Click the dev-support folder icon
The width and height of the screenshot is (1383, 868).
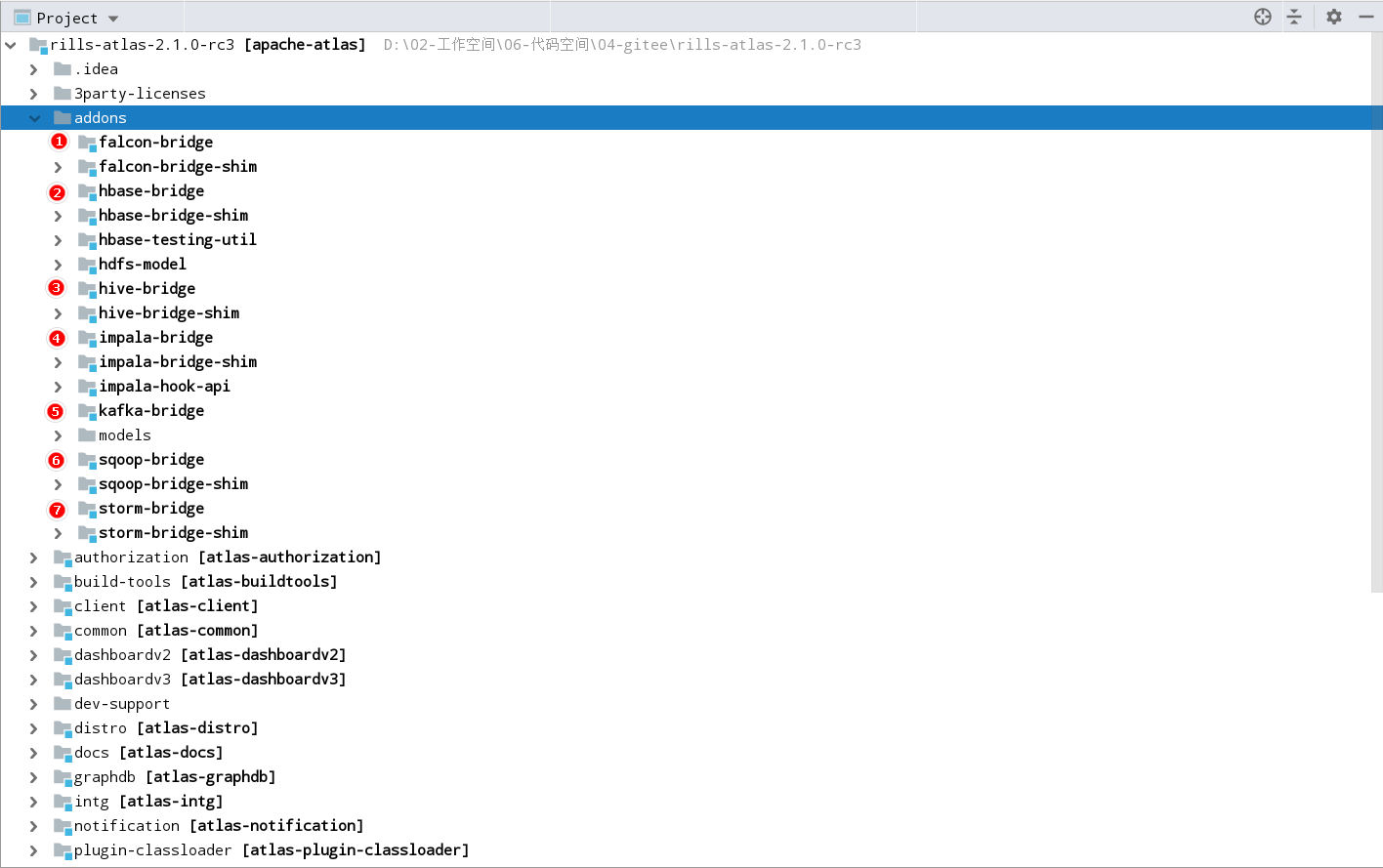pos(63,703)
